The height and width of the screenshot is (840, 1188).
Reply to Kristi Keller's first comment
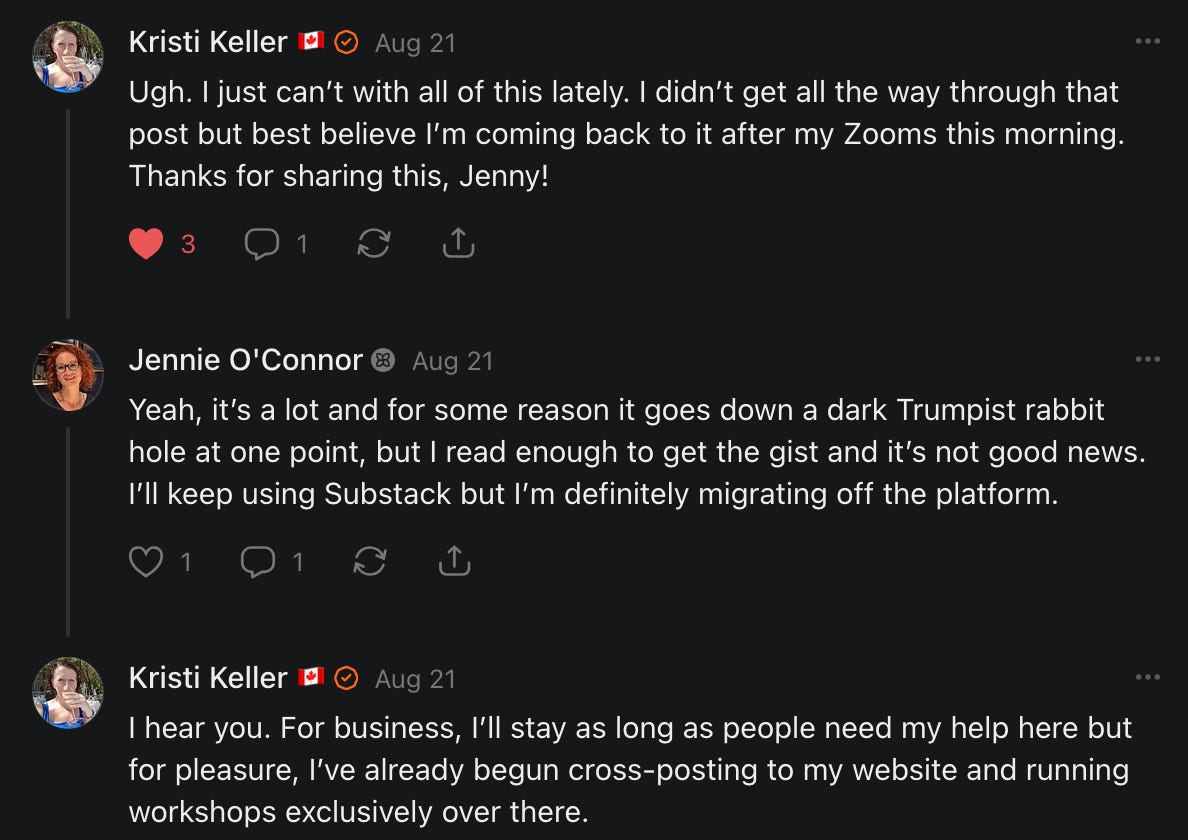click(x=262, y=244)
